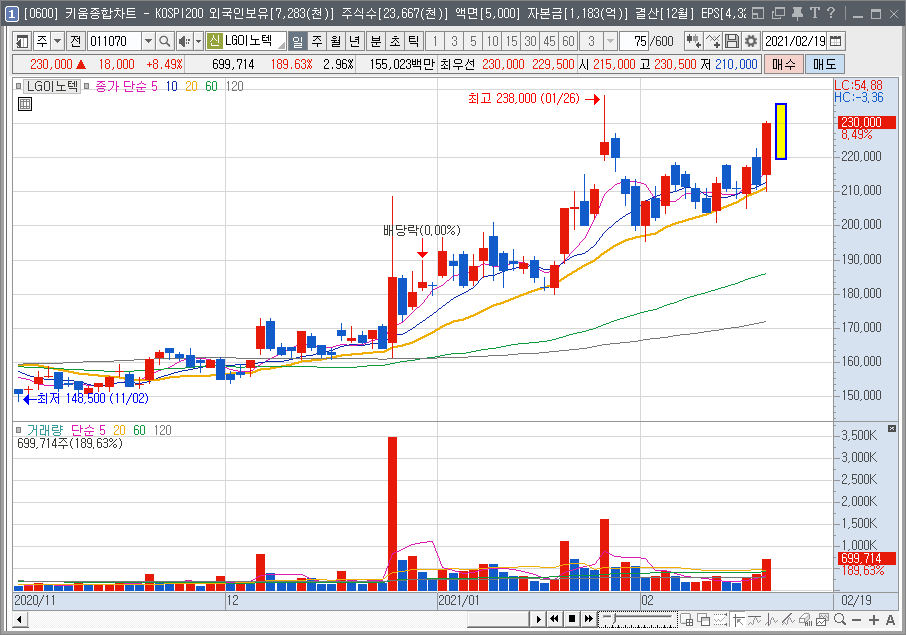Click the date field 2021/02/19
The width and height of the screenshot is (906, 635).
[795, 41]
